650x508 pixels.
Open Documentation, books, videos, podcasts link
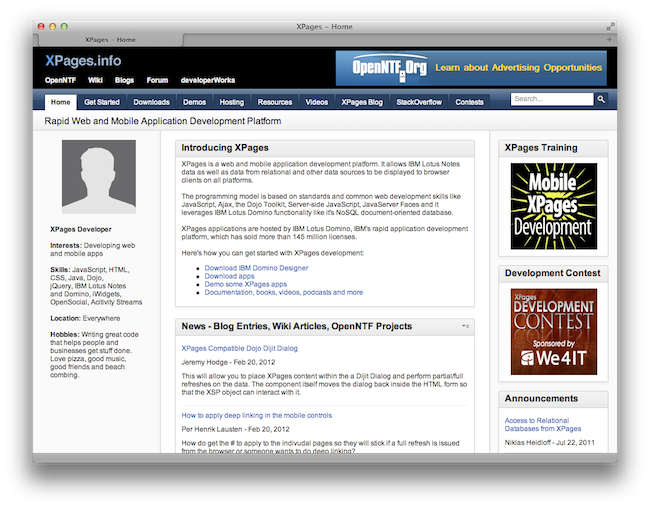point(284,292)
